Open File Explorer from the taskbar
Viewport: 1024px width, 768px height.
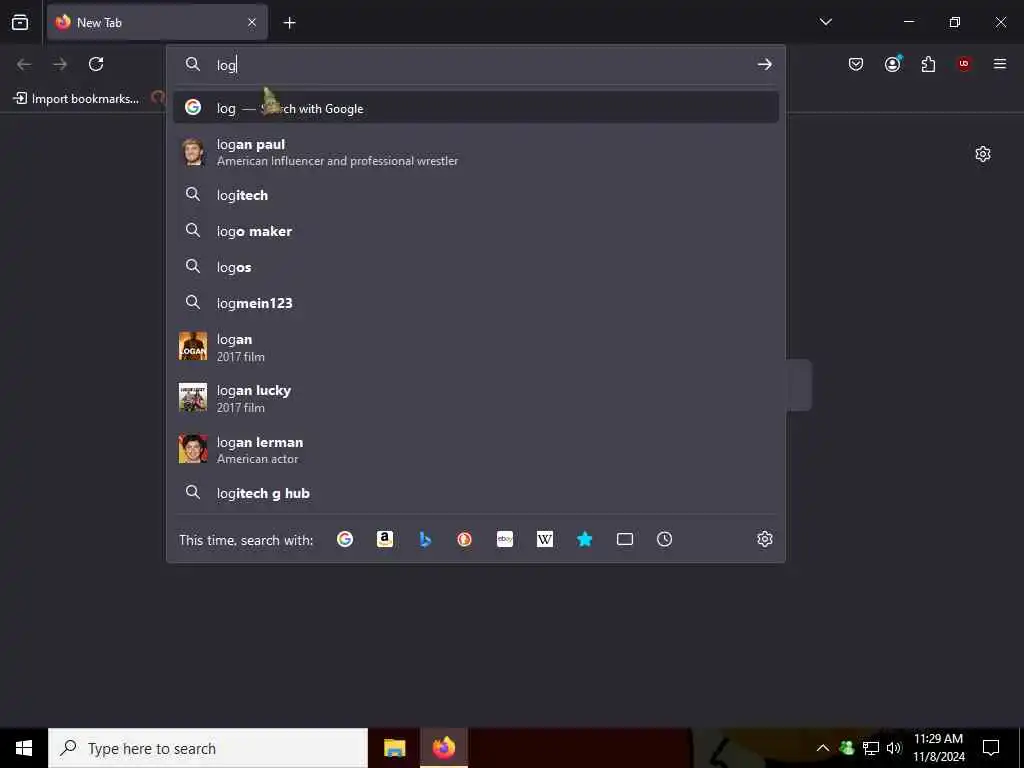pyautogui.click(x=394, y=748)
